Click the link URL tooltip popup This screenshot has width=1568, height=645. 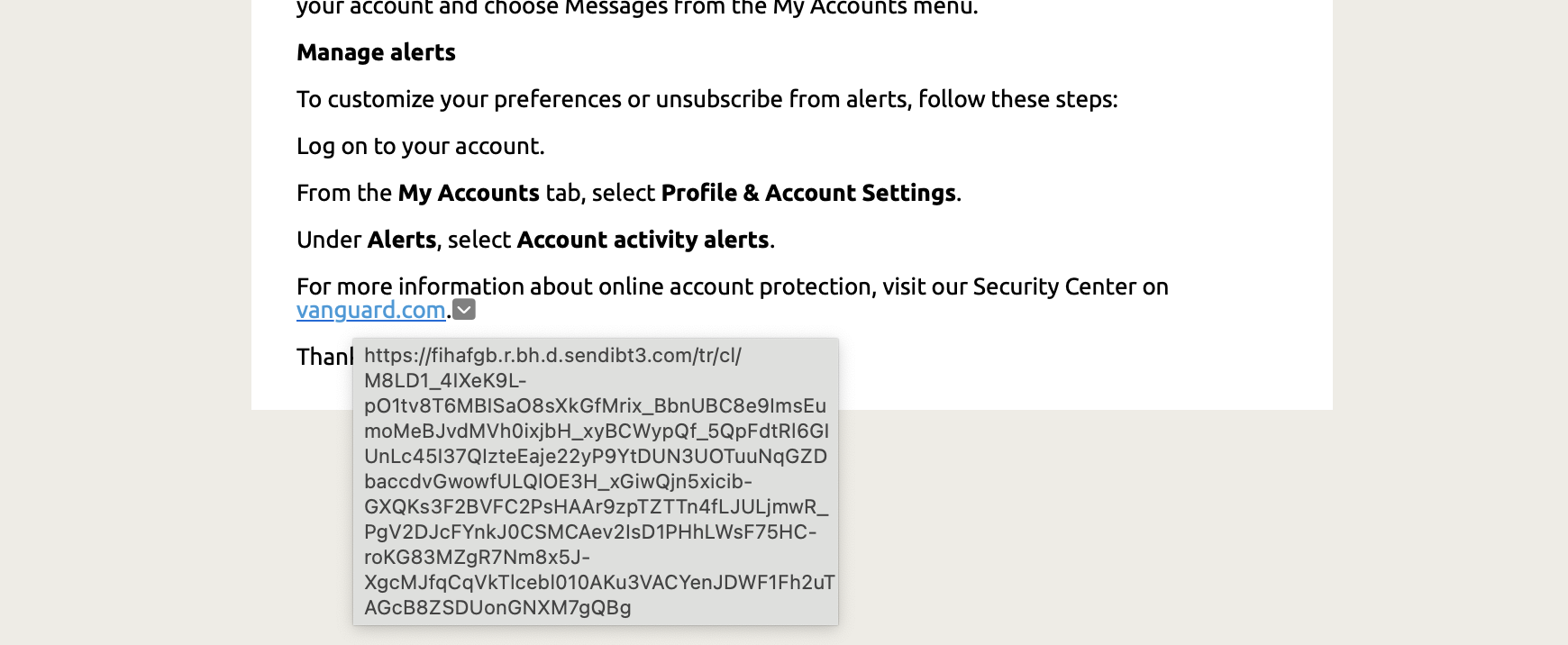[x=595, y=482]
